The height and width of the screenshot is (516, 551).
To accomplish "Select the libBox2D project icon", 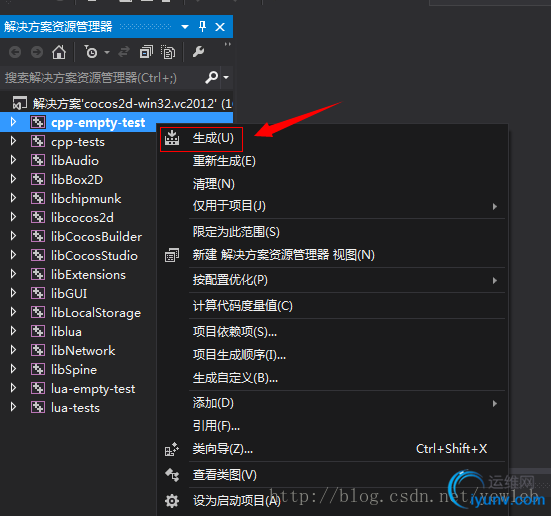I will pyautogui.click(x=38, y=179).
